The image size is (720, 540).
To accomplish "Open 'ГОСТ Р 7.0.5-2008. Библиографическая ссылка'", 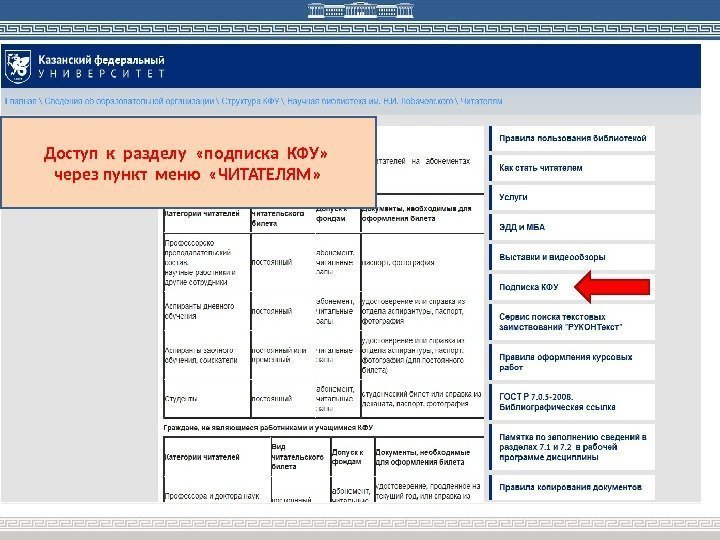I will click(572, 402).
